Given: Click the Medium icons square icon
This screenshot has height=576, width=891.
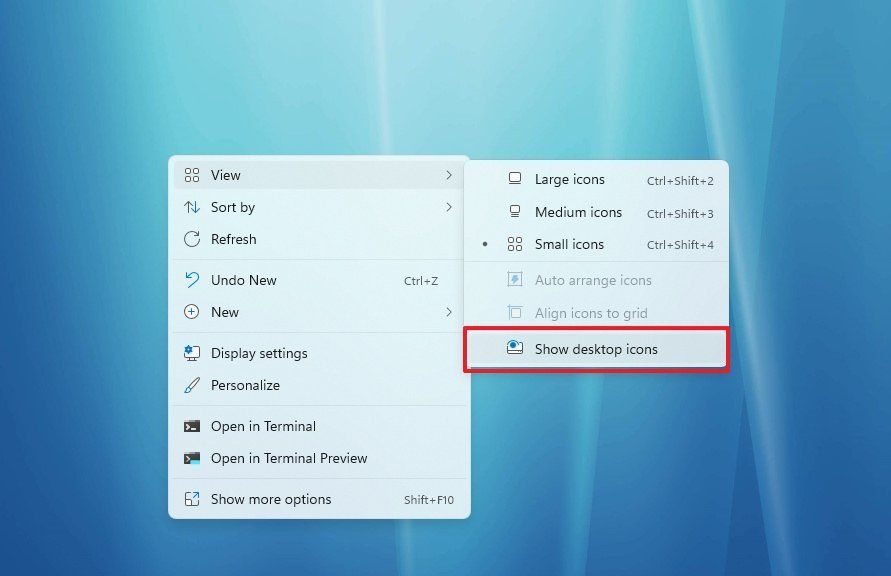Looking at the screenshot, I should coord(515,212).
